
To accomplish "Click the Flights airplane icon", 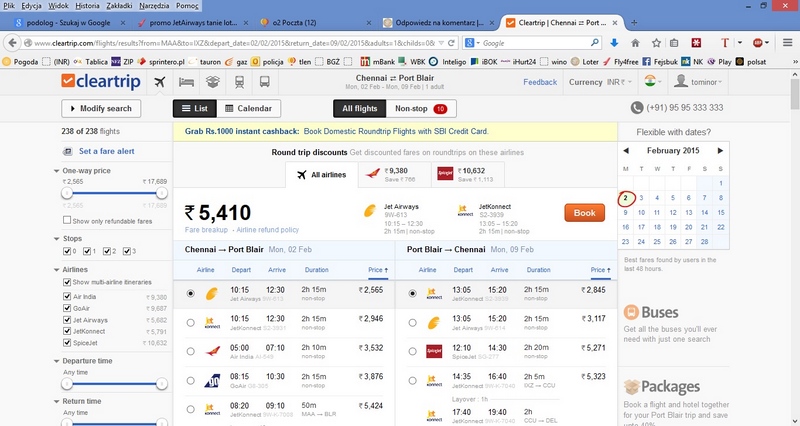I will [160, 82].
